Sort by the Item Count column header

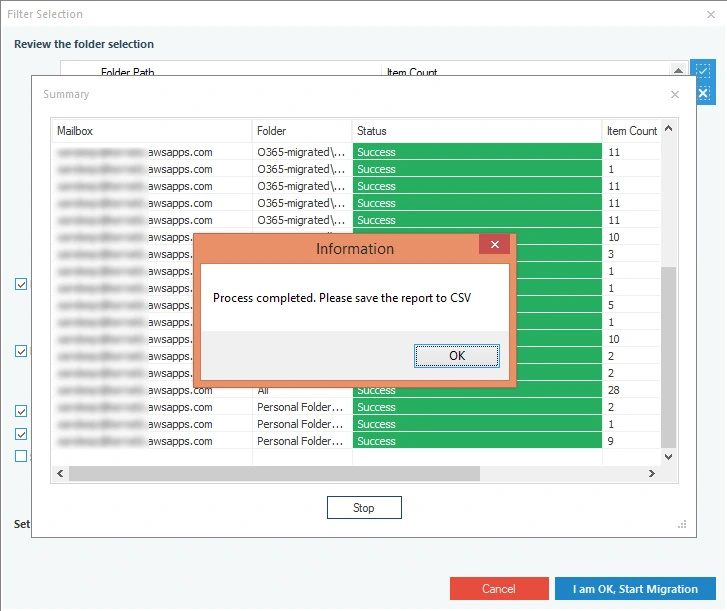click(631, 131)
